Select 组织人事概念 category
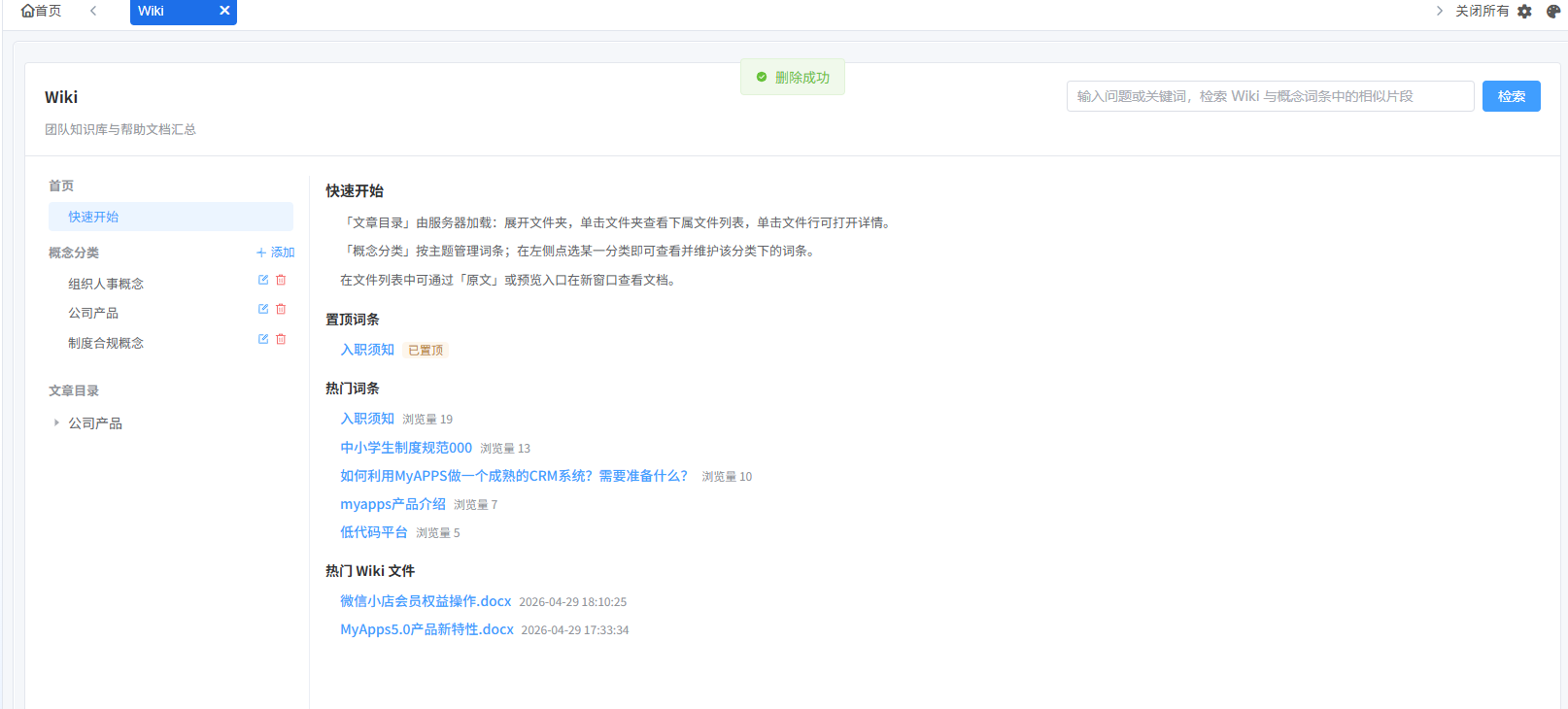Image resolution: width=1568 pixels, height=709 pixels. 106,284
